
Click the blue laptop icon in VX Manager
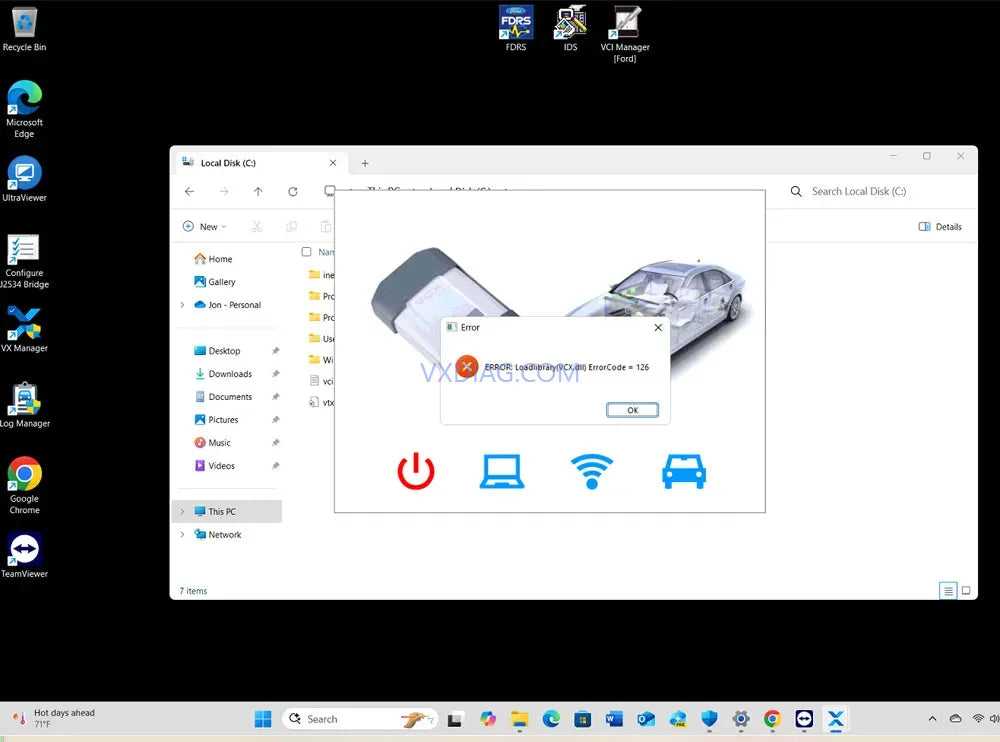pos(502,471)
